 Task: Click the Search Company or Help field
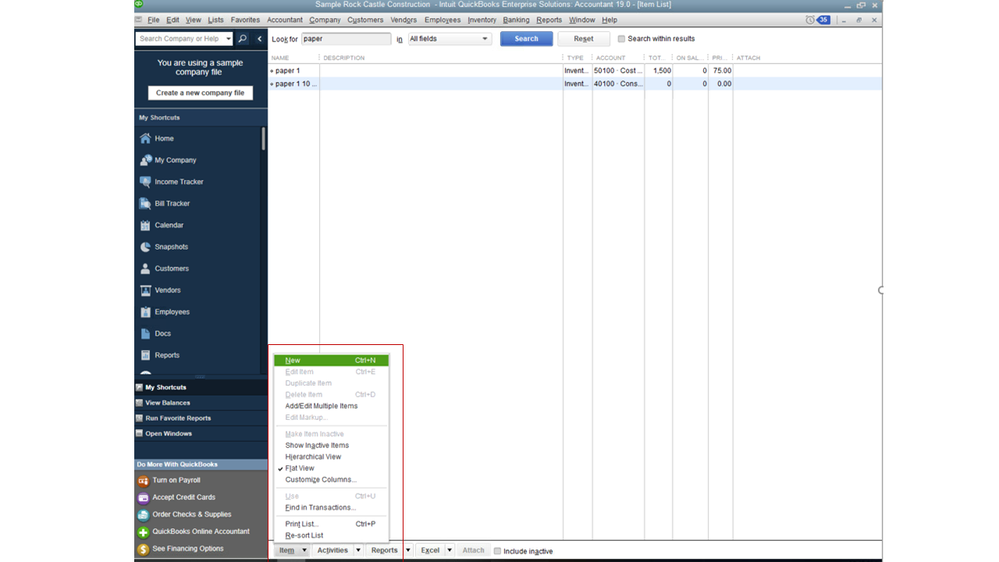pos(180,39)
